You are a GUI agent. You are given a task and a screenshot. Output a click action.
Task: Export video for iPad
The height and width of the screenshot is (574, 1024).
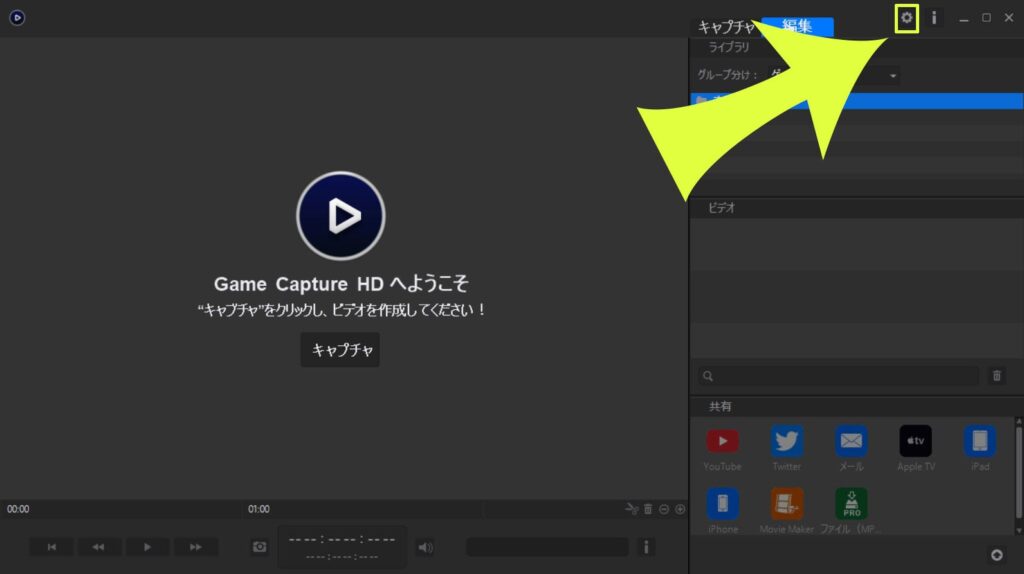979,441
